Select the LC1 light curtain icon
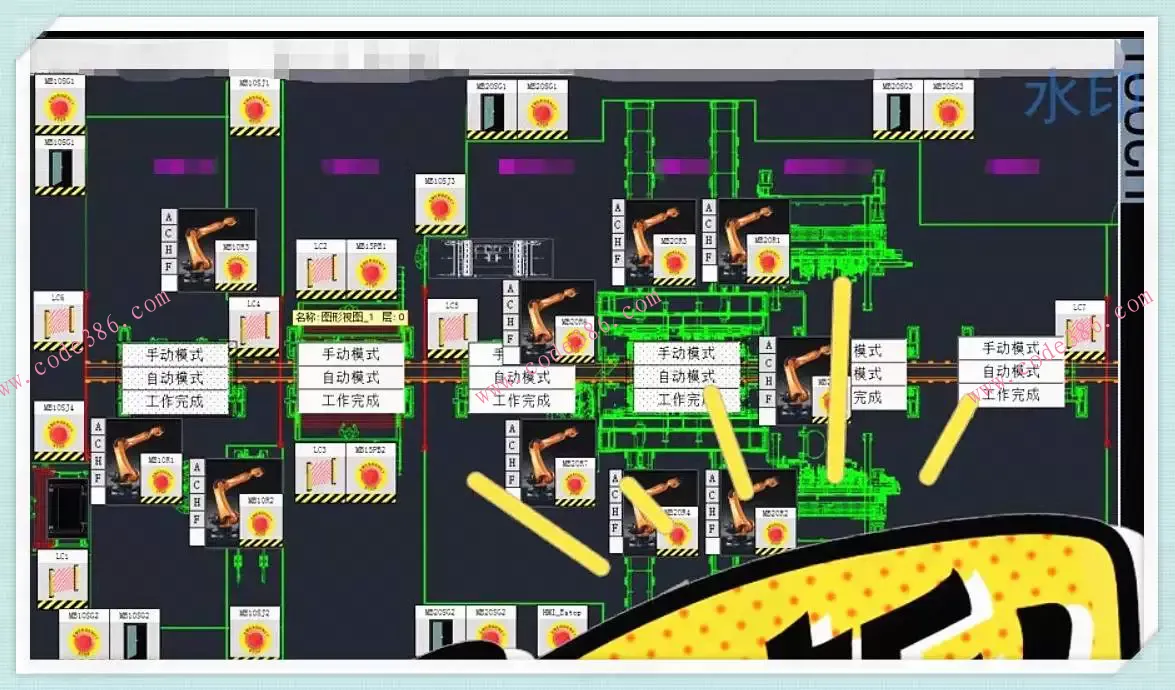1175x690 pixels. (x=62, y=580)
